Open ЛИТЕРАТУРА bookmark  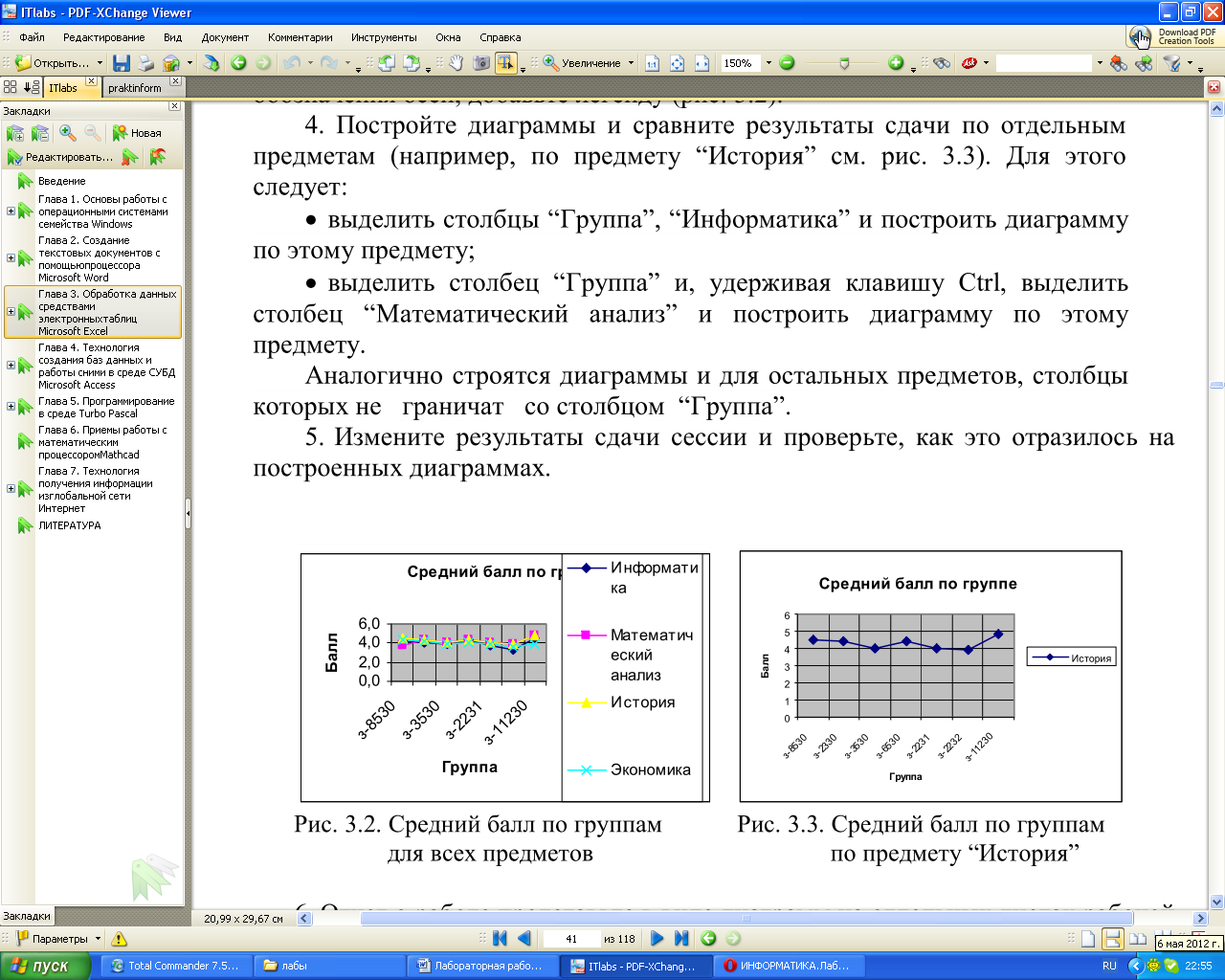coord(69,525)
